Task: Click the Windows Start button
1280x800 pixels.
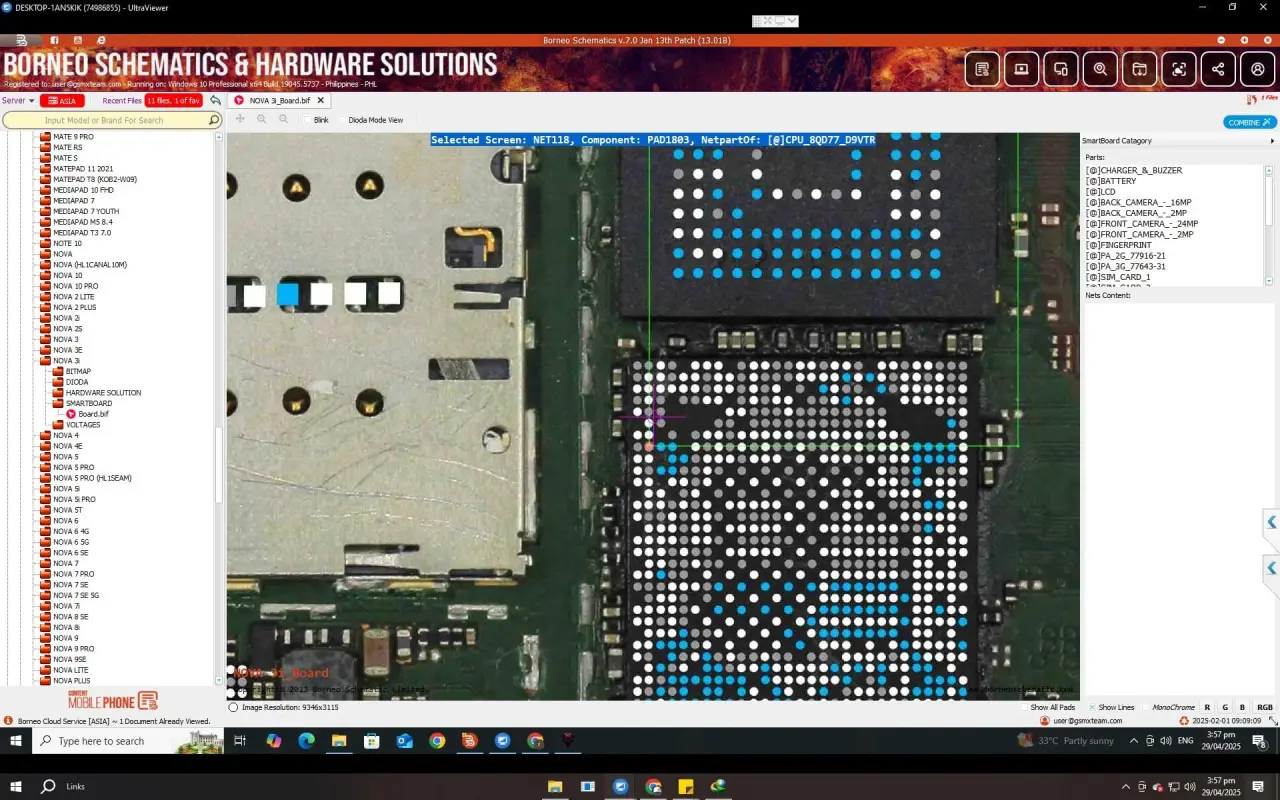Action: (x=16, y=741)
